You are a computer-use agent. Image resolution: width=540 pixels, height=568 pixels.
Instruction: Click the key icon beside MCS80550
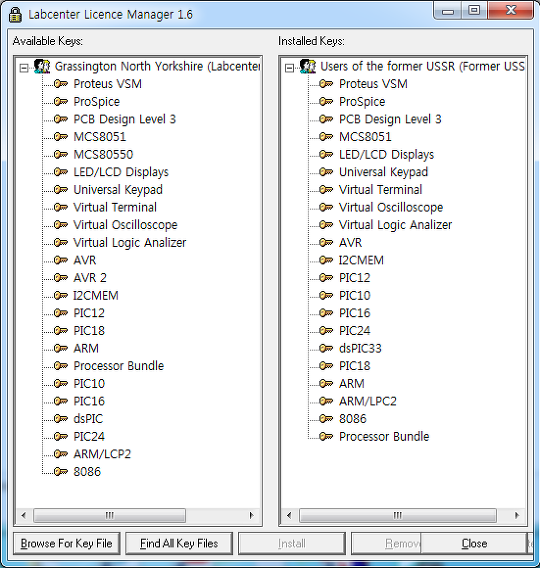point(61,154)
